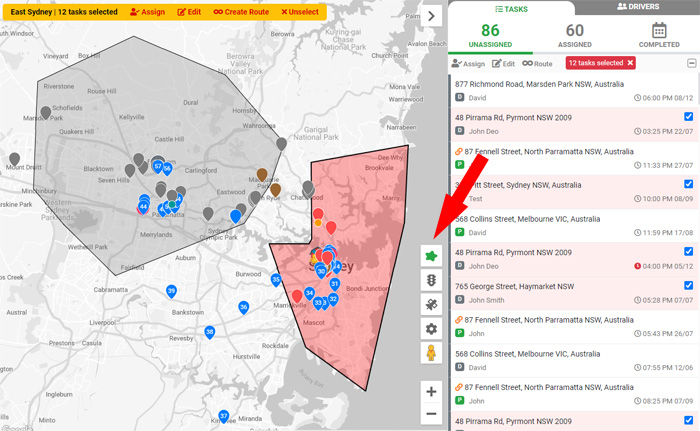Click the green polygon zone drawing tool
This screenshot has width=700, height=431.
431,256
